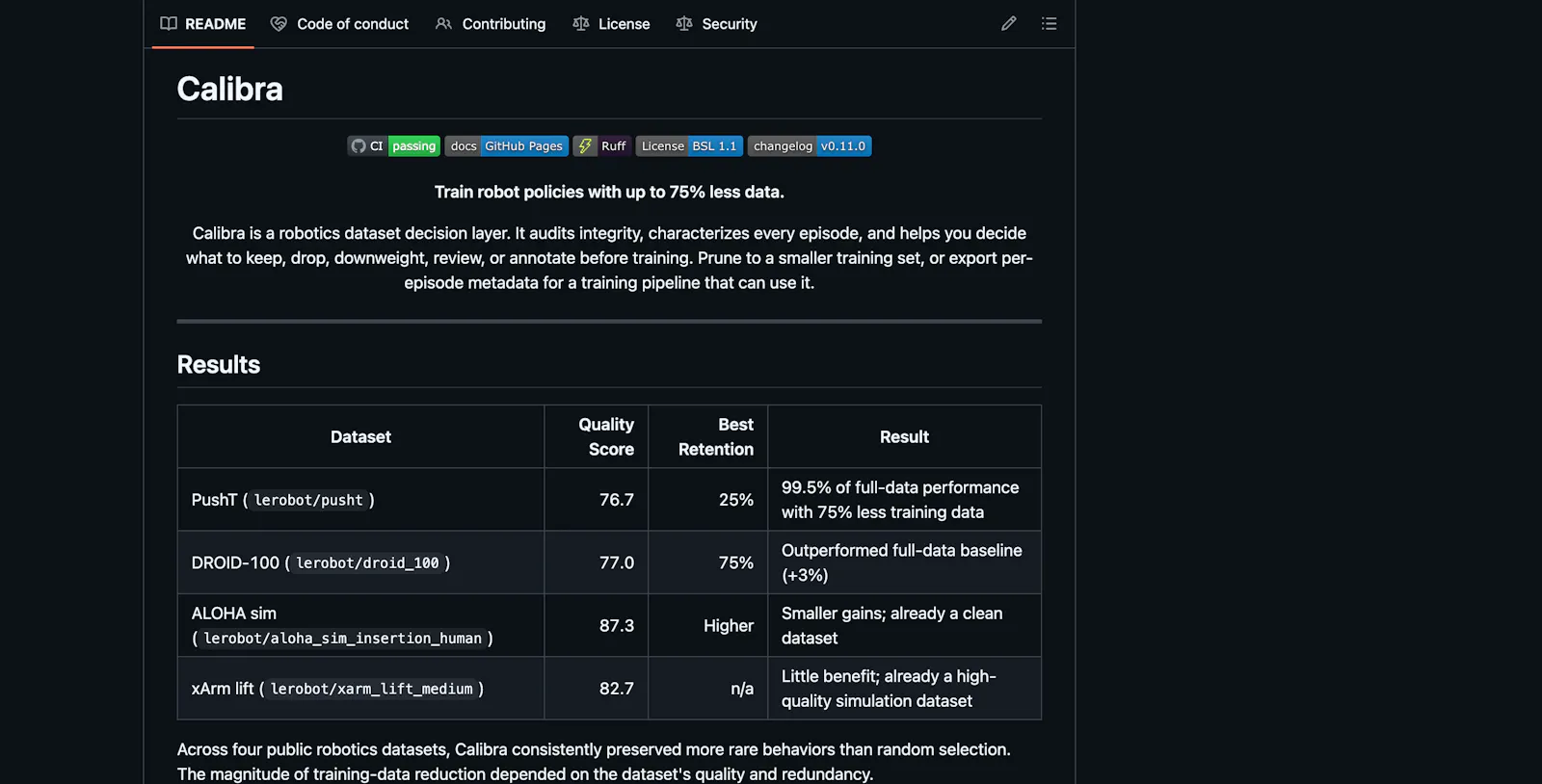Click the 75% best retention cell
The image size is (1542, 784).
[x=708, y=562]
